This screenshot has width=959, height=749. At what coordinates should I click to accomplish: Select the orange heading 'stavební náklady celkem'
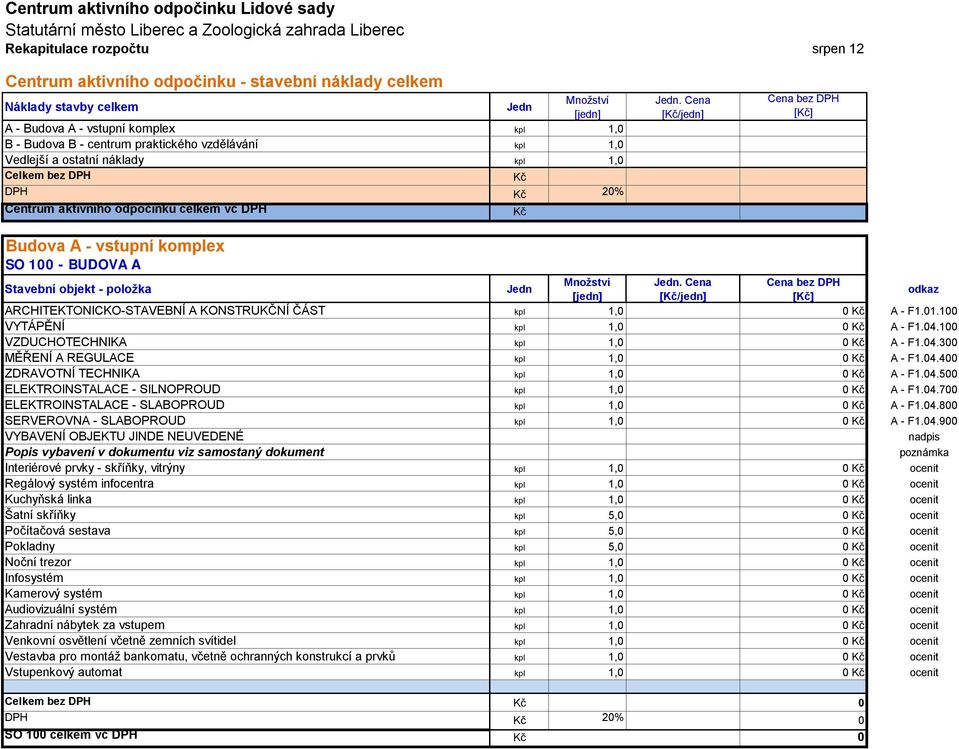[346, 81]
